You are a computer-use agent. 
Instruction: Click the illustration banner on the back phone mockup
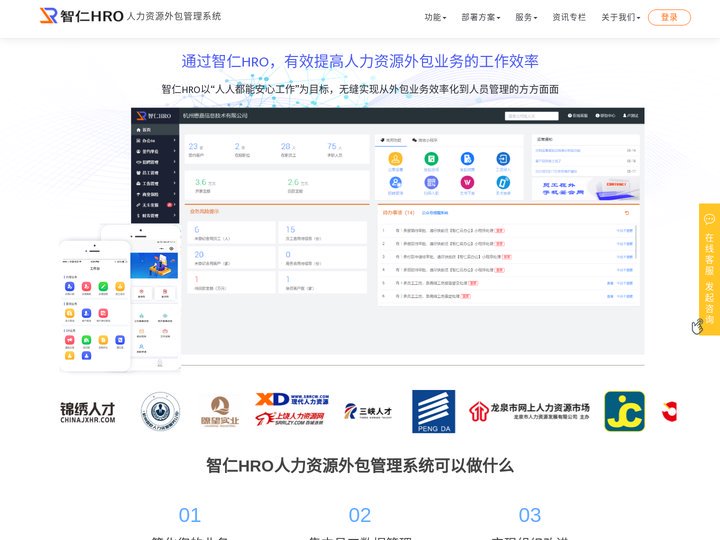pos(154,266)
